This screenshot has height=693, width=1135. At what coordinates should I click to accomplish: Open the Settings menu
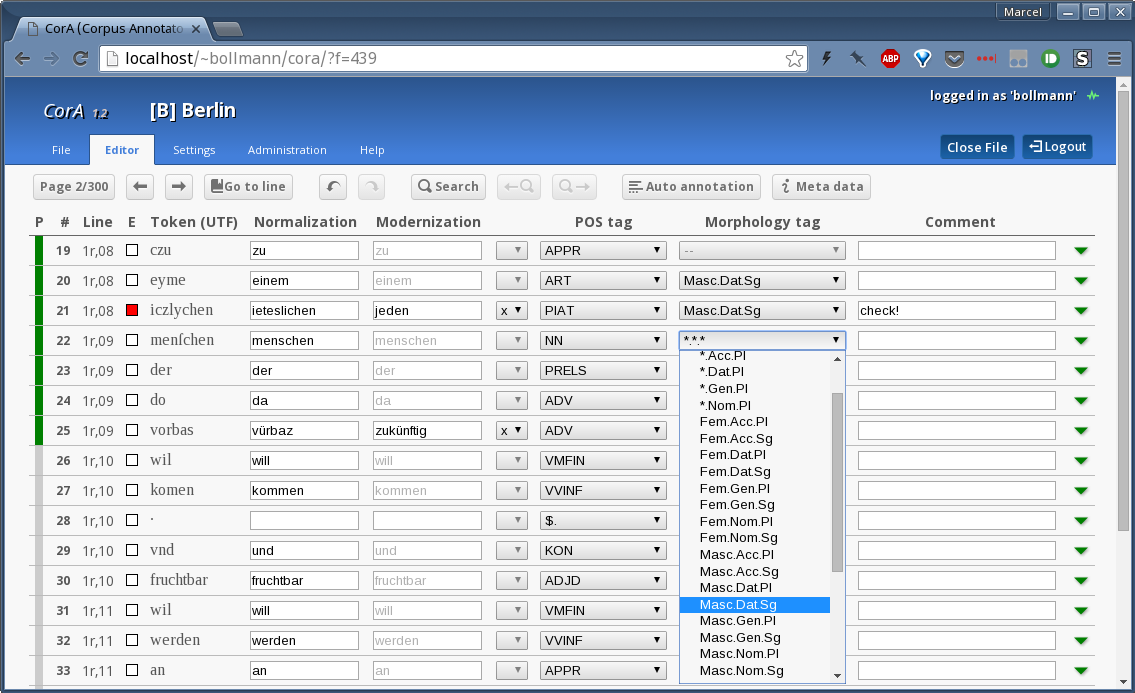click(x=194, y=150)
